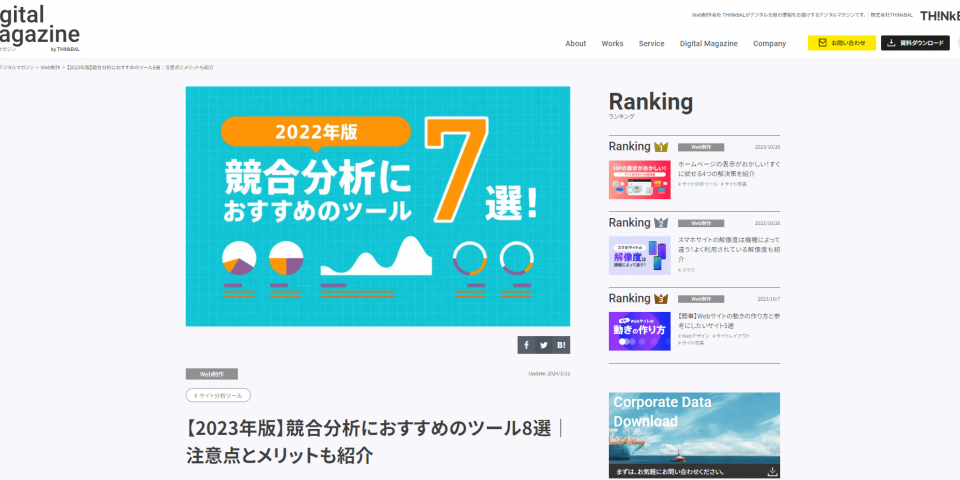
Task: Click the bronze crown Ranking 3 icon
Action: (x=661, y=299)
